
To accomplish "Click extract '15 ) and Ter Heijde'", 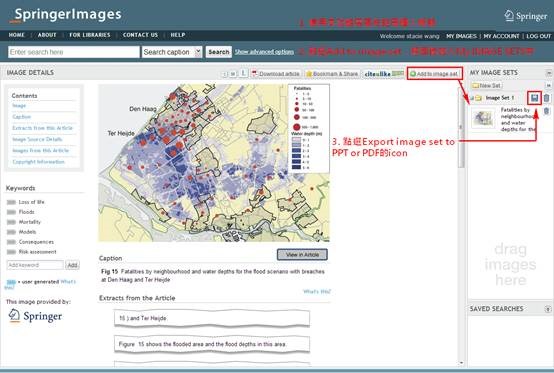I will tap(212, 318).
